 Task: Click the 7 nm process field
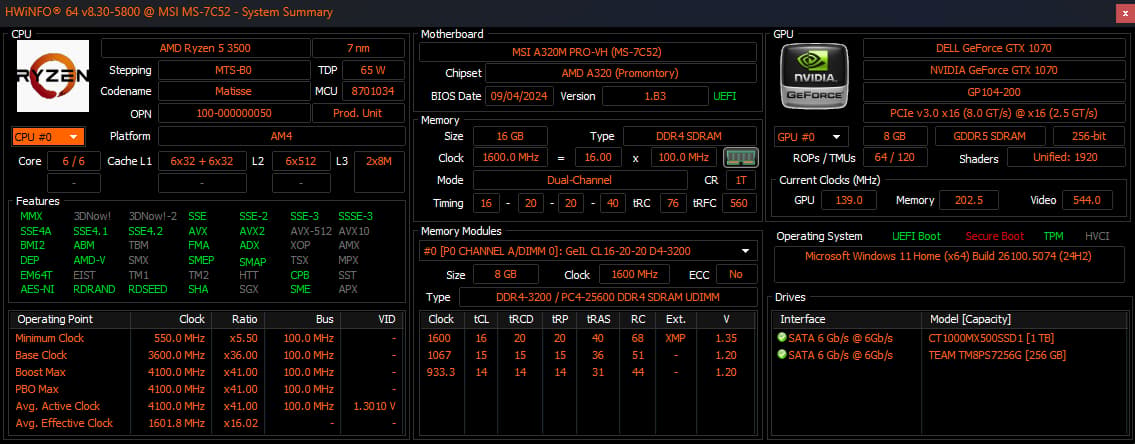pyautogui.click(x=358, y=49)
